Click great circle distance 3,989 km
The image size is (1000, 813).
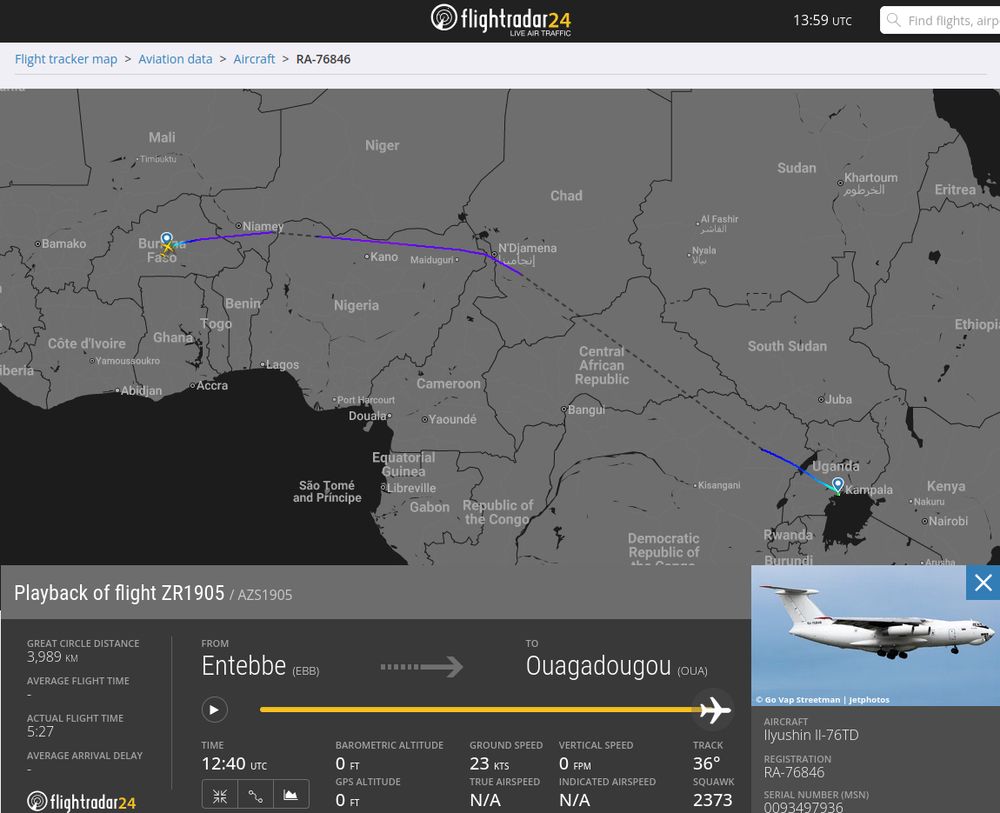[52, 657]
